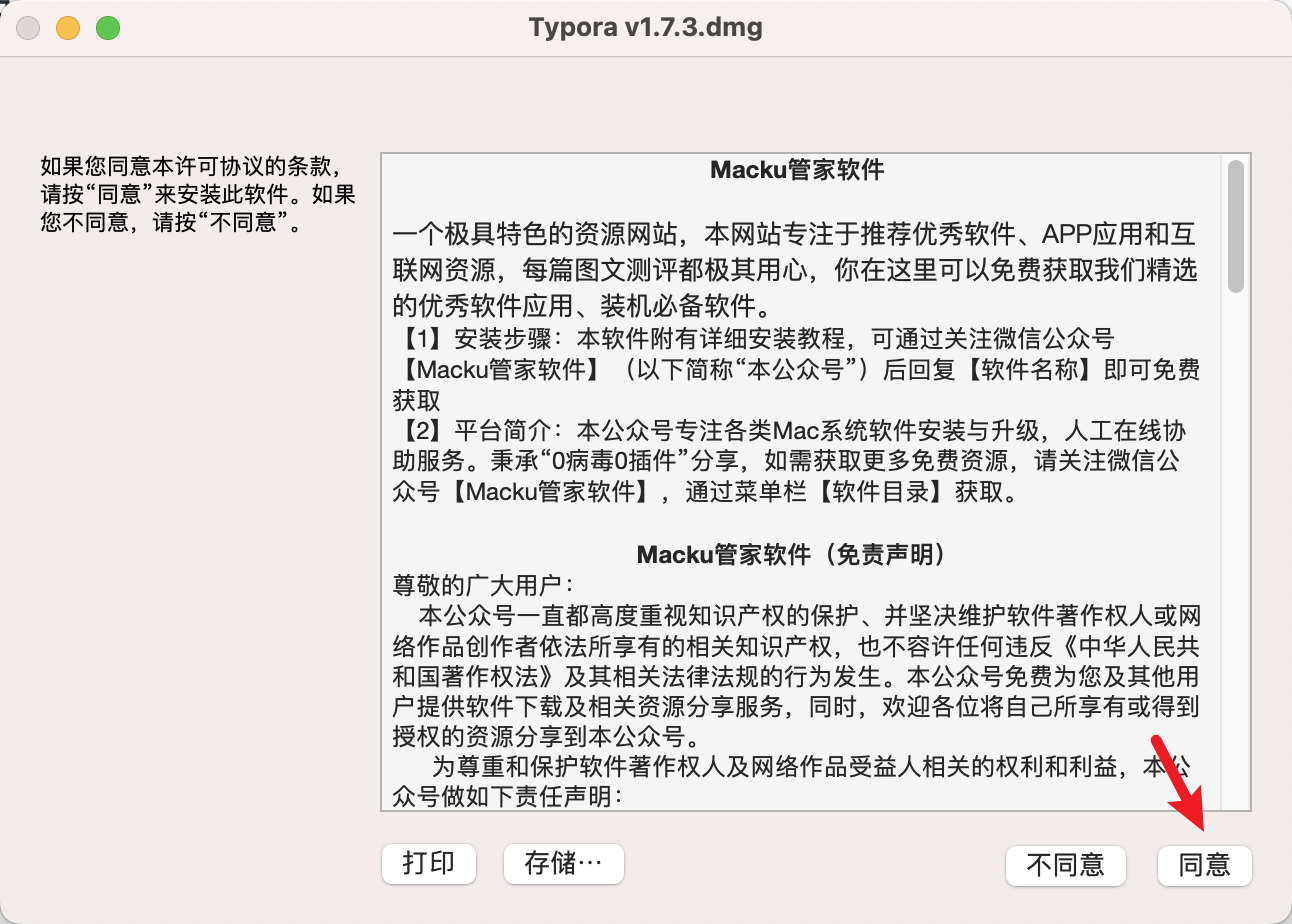Image resolution: width=1292 pixels, height=924 pixels.
Task: Click the line starting 一个极具特色的资源网站
Action: [x=795, y=236]
